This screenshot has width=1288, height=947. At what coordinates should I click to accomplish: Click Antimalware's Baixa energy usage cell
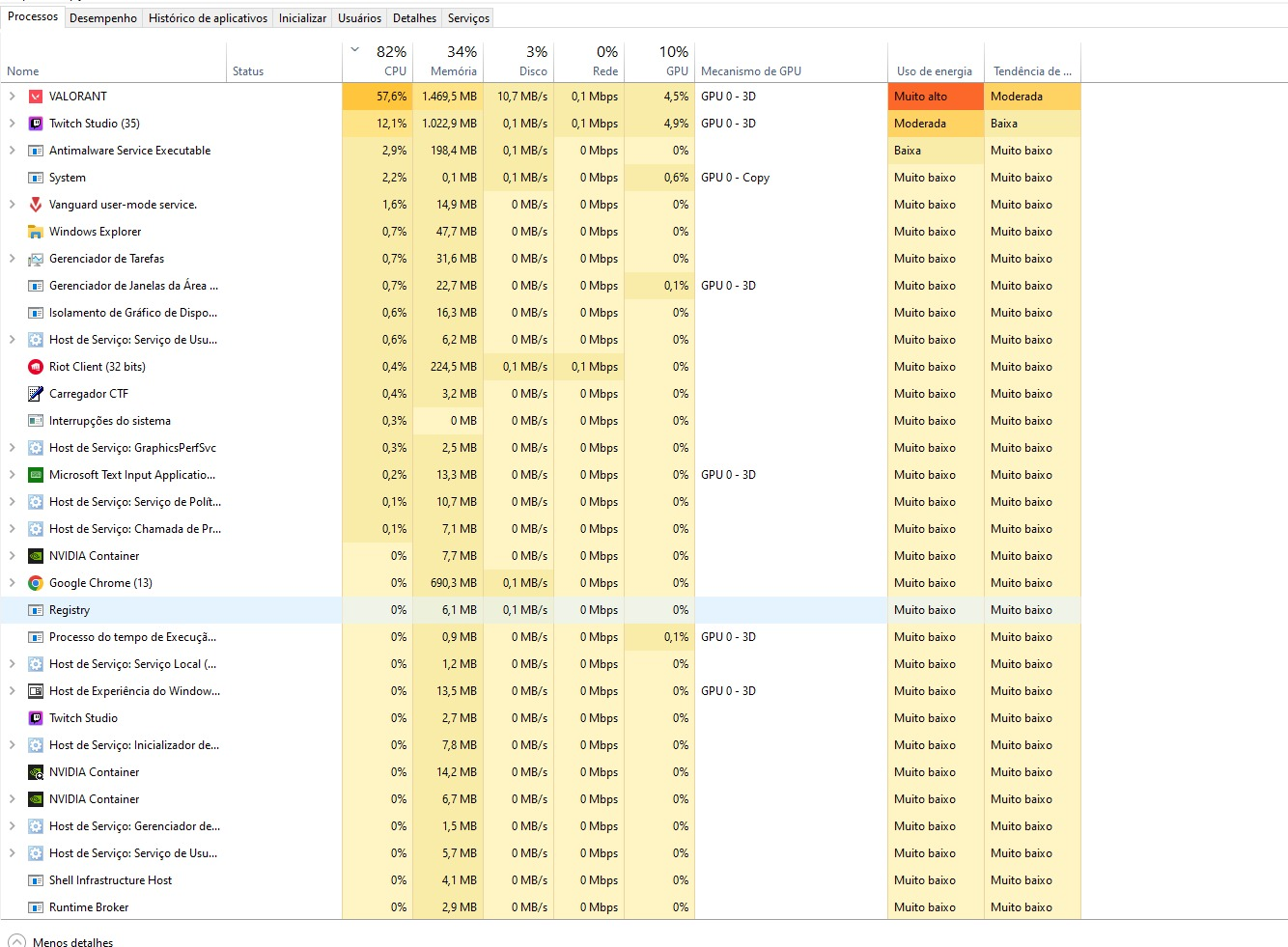point(936,151)
